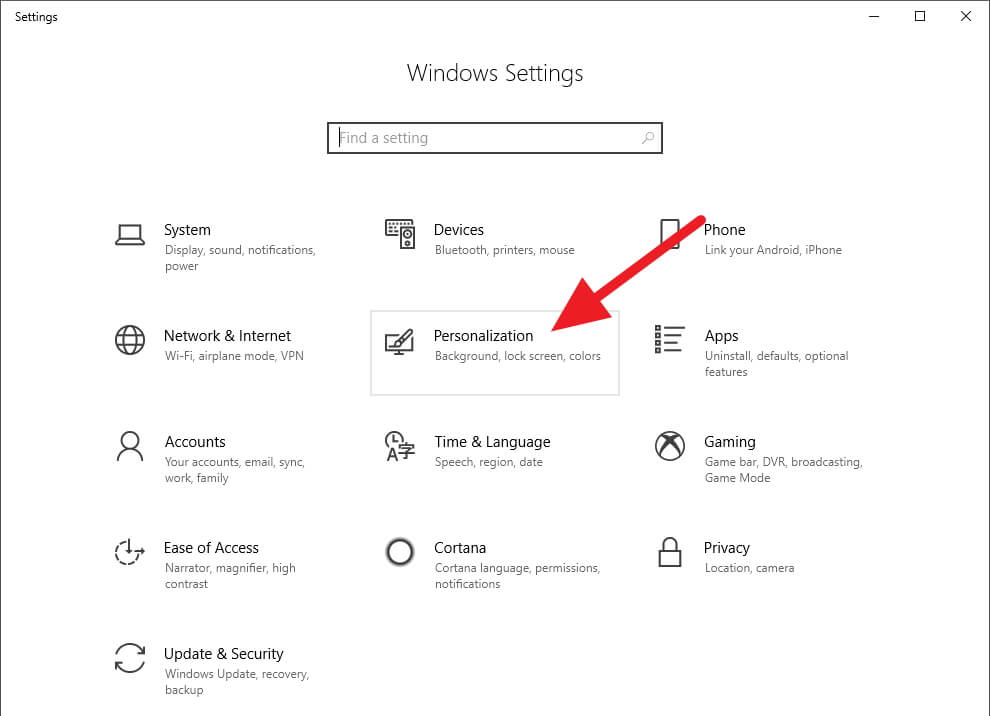Open the Accounts person icon
Image resolution: width=990 pixels, height=716 pixels.
pos(130,446)
